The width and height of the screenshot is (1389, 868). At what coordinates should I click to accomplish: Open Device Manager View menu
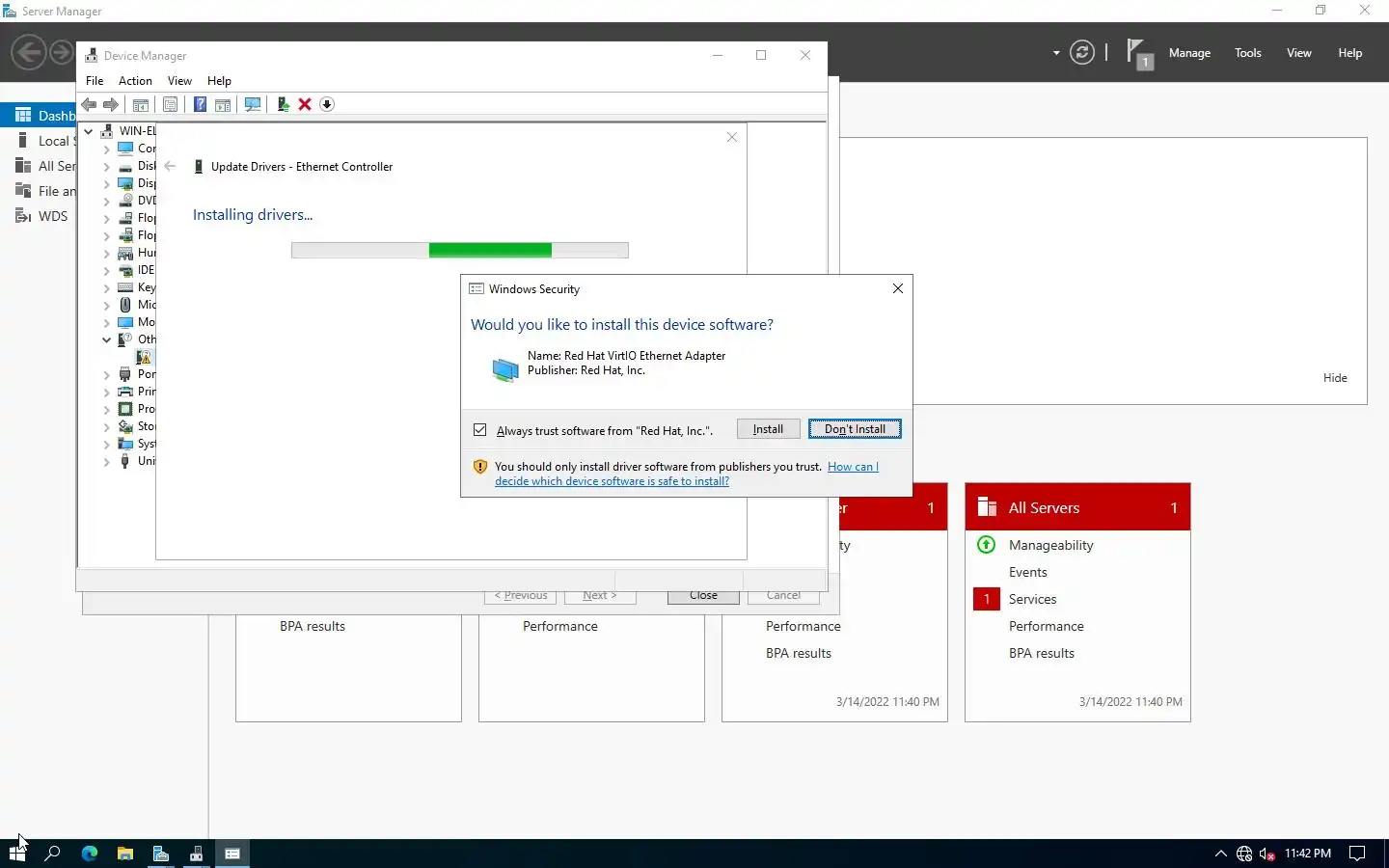point(179,81)
